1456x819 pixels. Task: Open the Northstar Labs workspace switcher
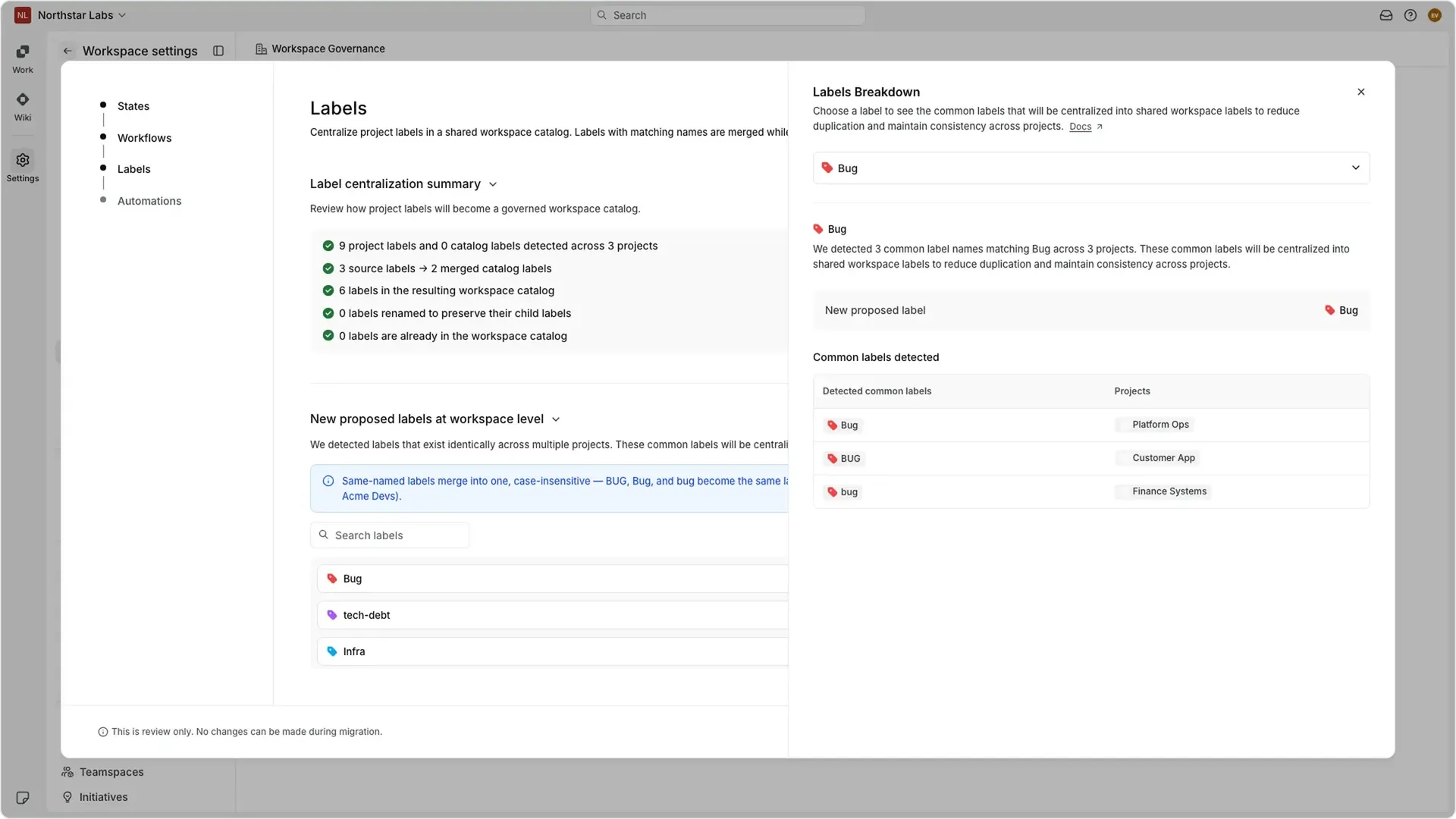[x=82, y=15]
